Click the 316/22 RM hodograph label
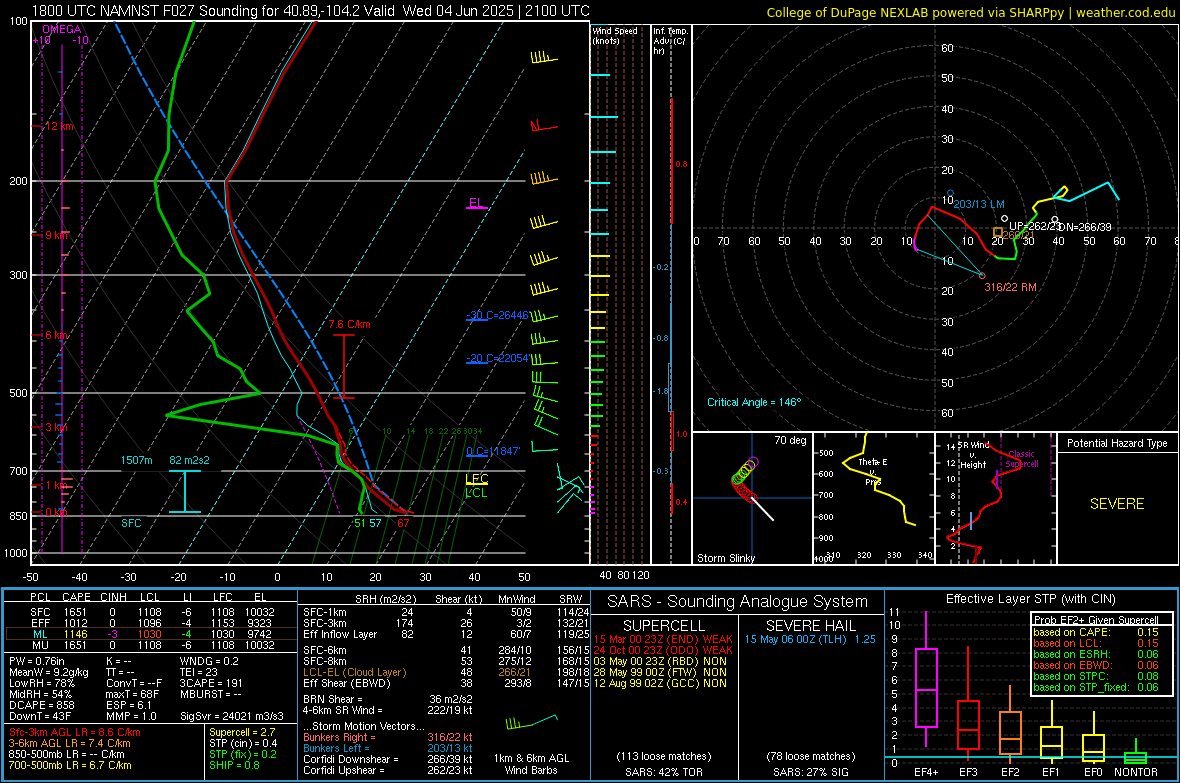 [1011, 287]
